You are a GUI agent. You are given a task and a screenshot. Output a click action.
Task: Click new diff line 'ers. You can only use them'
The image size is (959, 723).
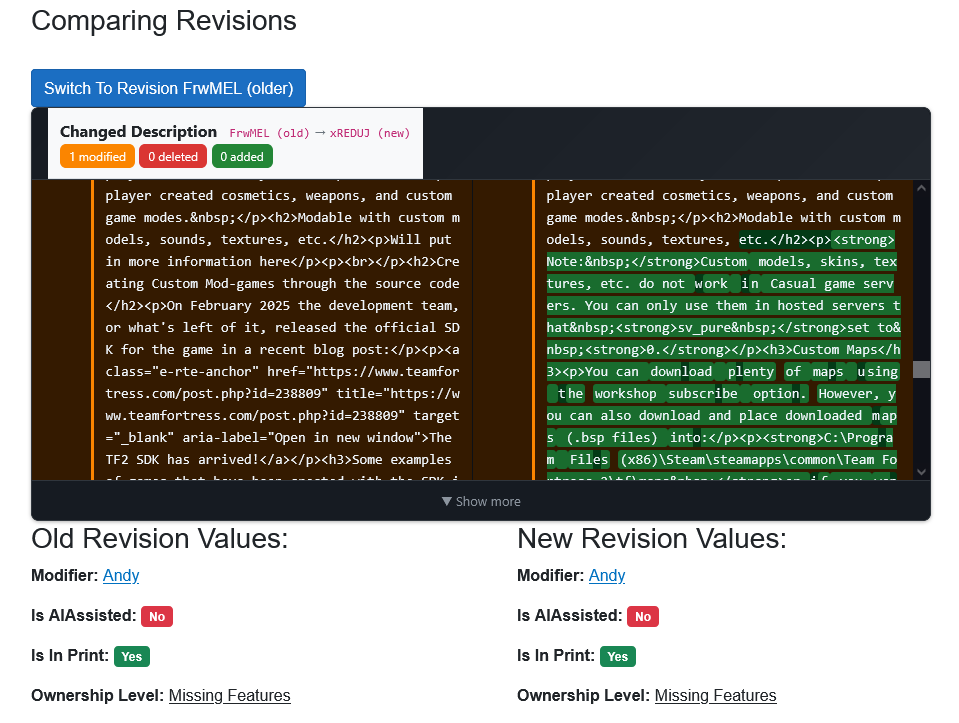(x=724, y=306)
